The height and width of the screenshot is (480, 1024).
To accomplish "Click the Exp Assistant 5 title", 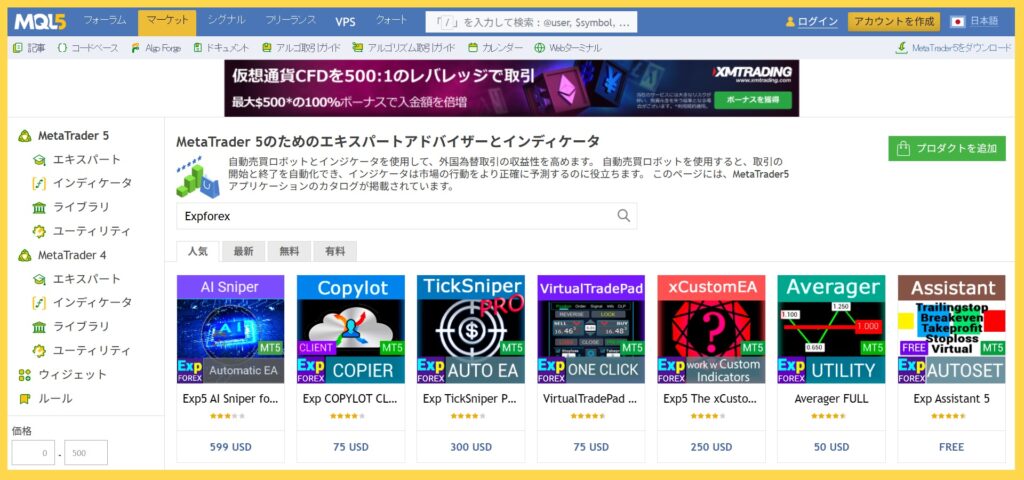I will click(952, 398).
